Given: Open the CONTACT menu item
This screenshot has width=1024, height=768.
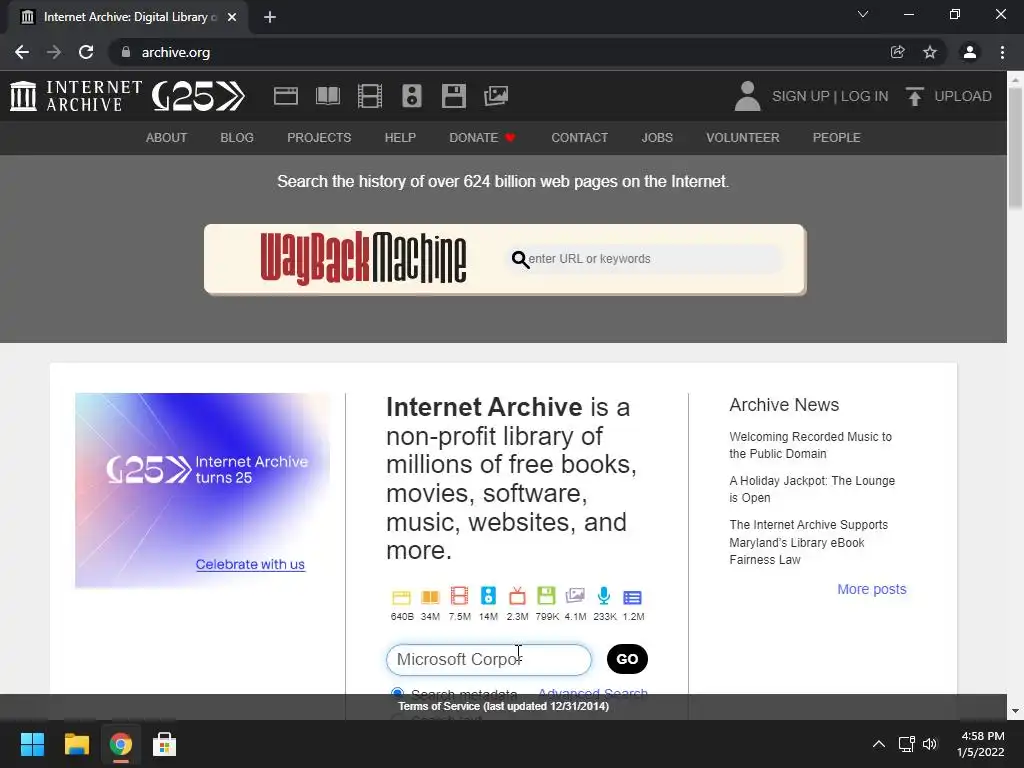Looking at the screenshot, I should pos(579,138).
